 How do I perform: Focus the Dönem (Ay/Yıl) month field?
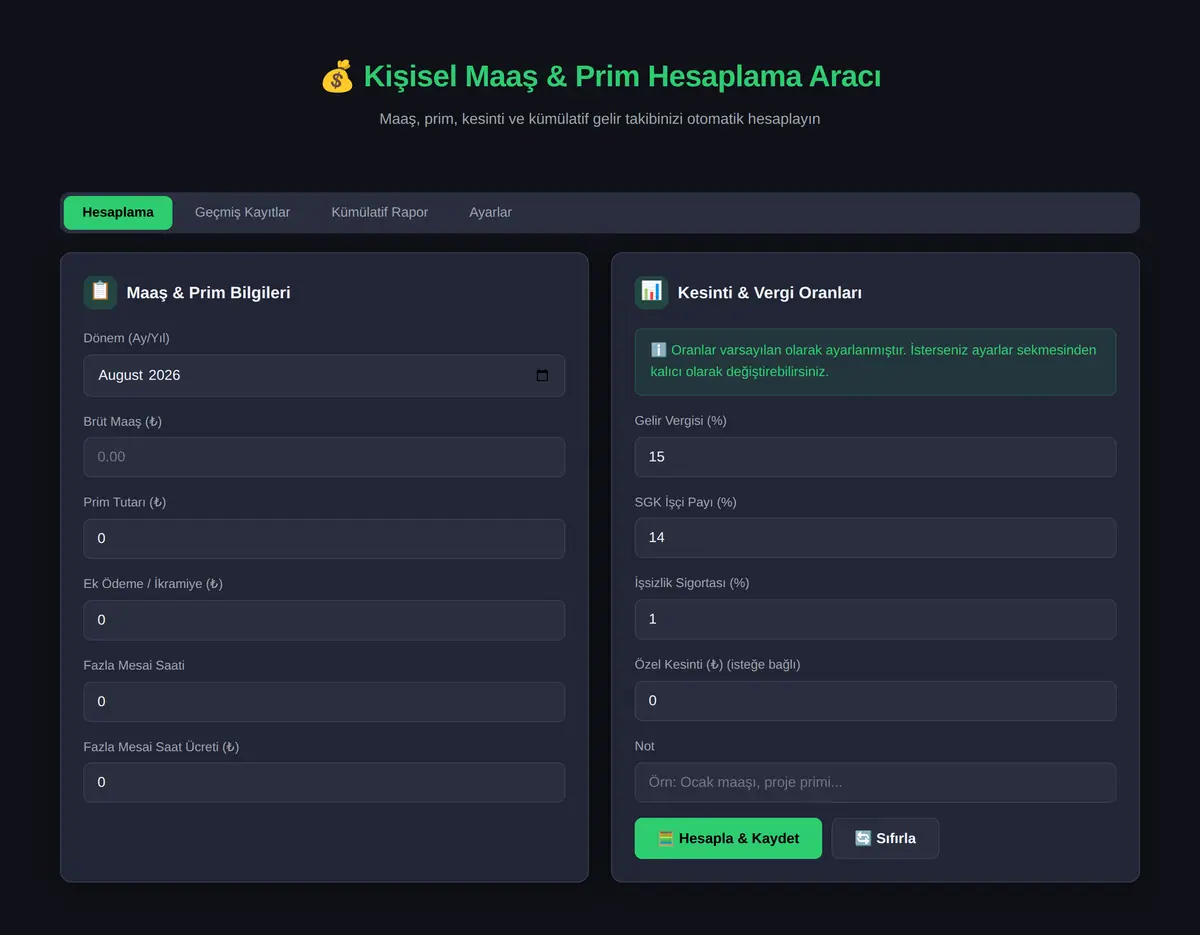(x=324, y=376)
